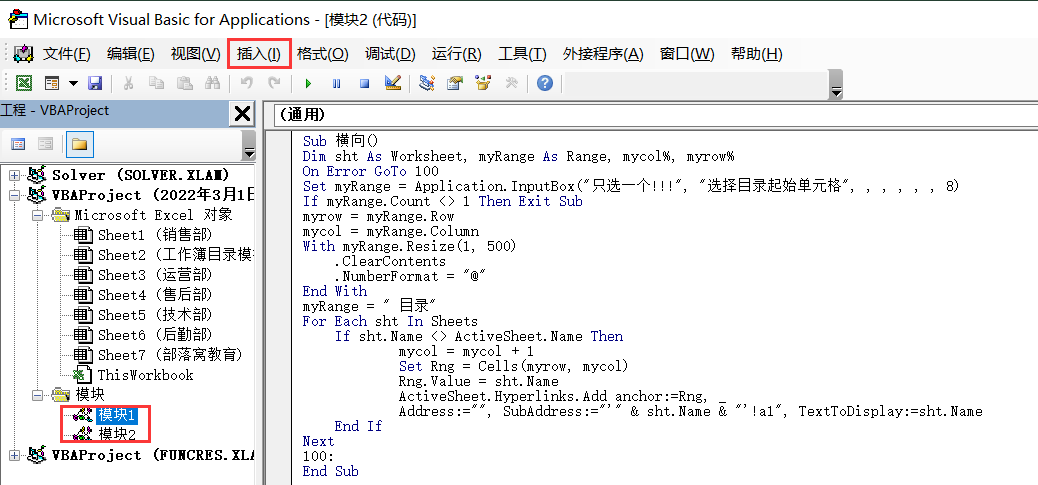Screen dimensions: 1038x485
Task: Open the 窗口(W) menu
Action: tap(687, 54)
